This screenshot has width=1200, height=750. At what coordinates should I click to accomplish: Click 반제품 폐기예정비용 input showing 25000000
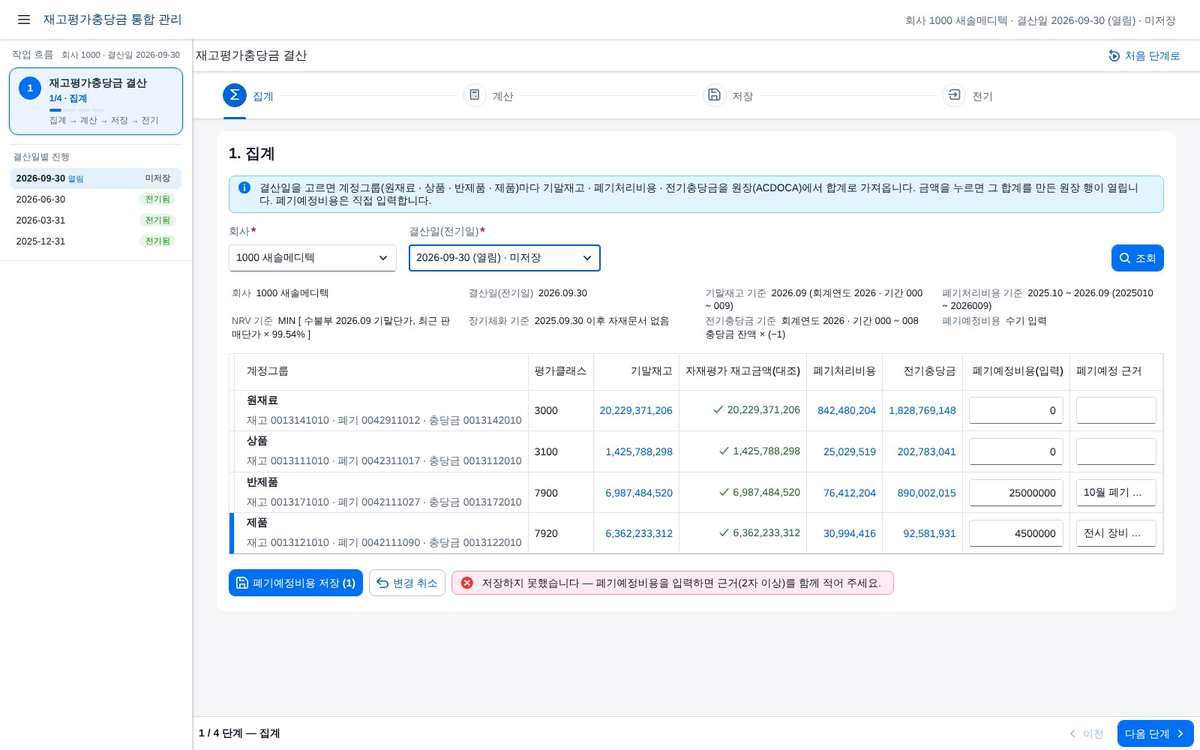pos(1016,492)
